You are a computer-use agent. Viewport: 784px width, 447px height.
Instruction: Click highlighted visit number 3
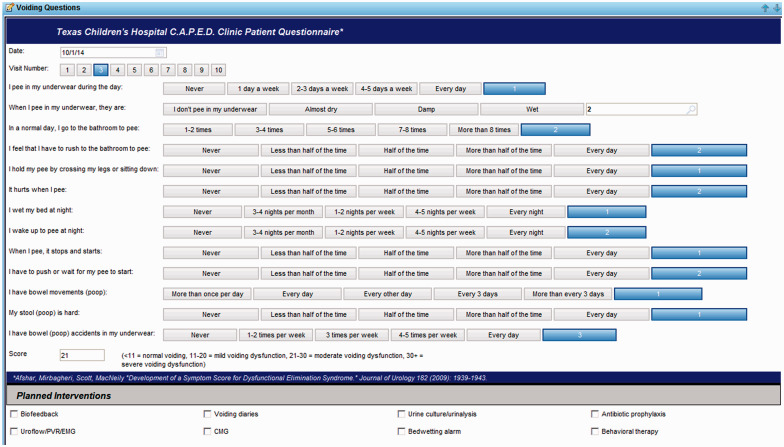[x=101, y=70]
